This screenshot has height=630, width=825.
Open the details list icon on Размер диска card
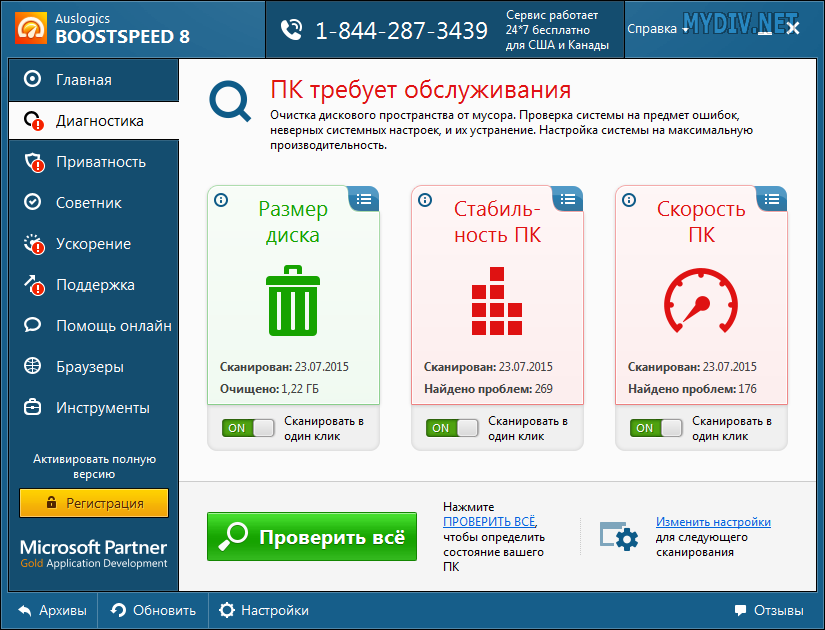point(364,199)
